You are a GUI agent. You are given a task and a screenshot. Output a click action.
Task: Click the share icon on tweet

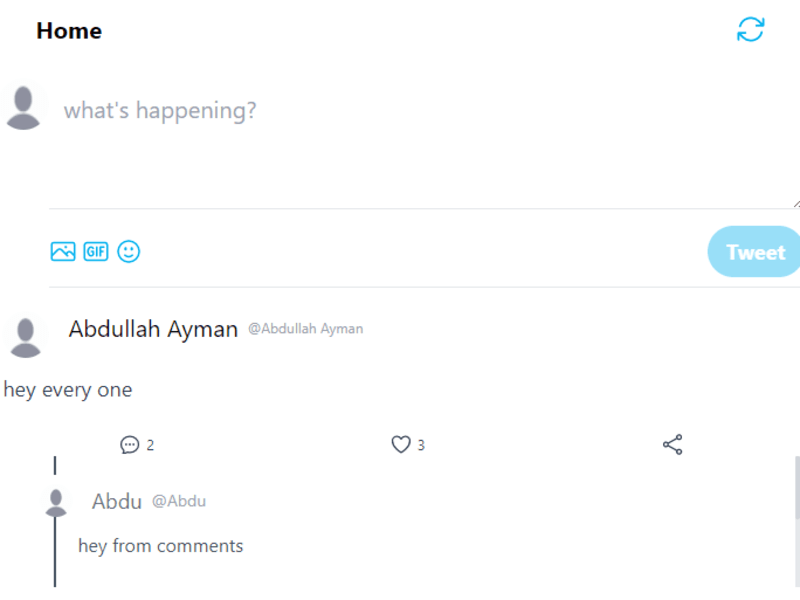coord(672,444)
